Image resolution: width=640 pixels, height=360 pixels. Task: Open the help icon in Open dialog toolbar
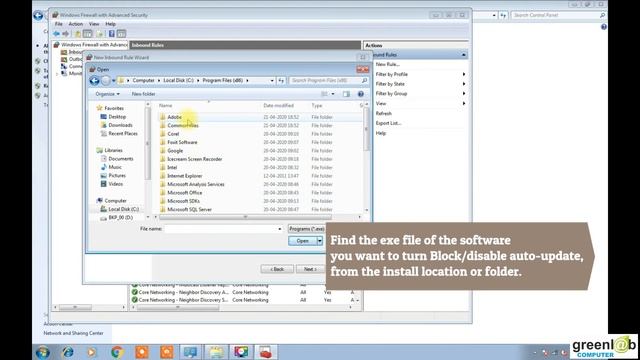click(x=361, y=94)
